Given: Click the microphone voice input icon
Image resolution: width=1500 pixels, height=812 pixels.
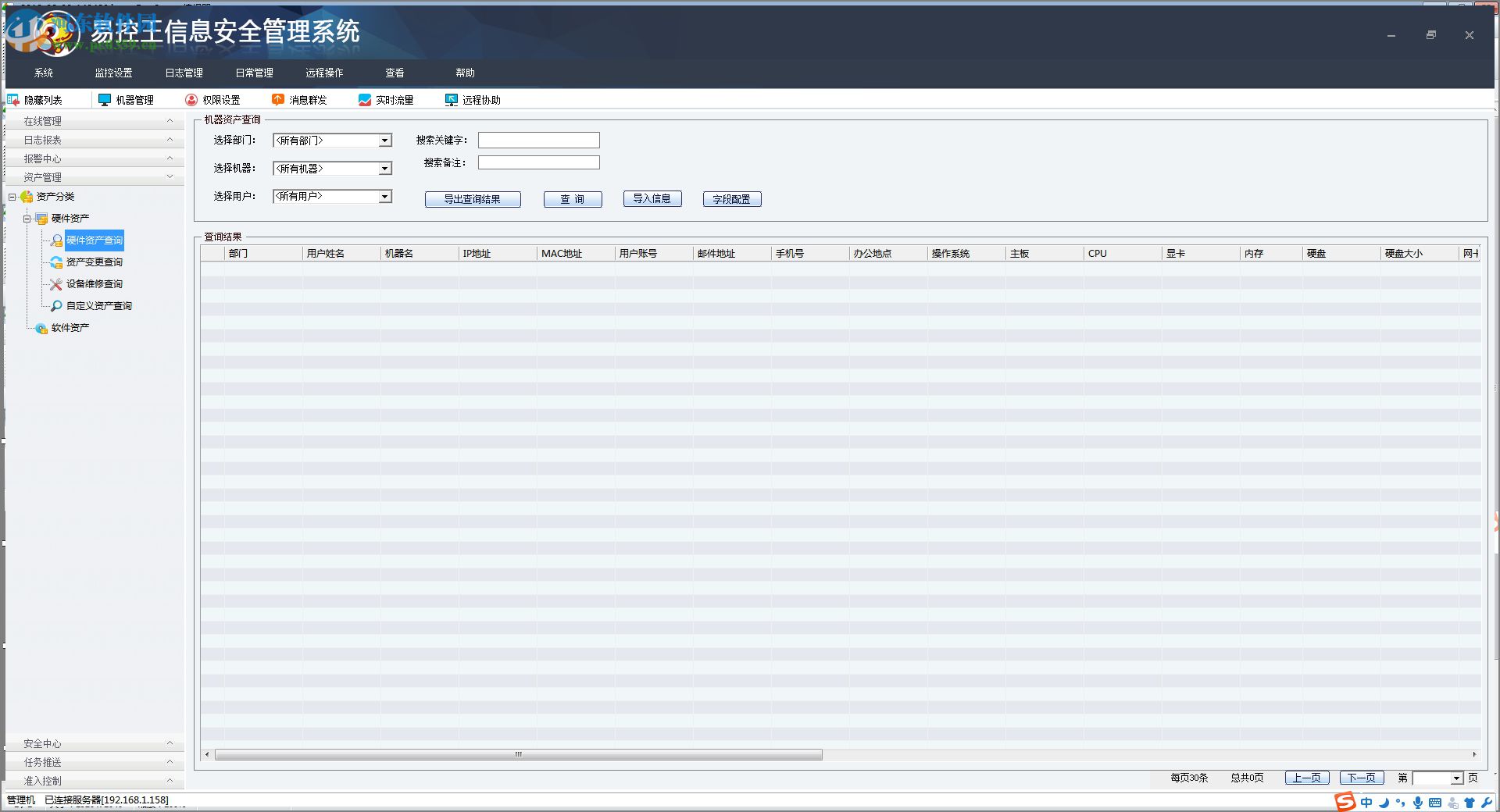Looking at the screenshot, I should tap(1417, 803).
